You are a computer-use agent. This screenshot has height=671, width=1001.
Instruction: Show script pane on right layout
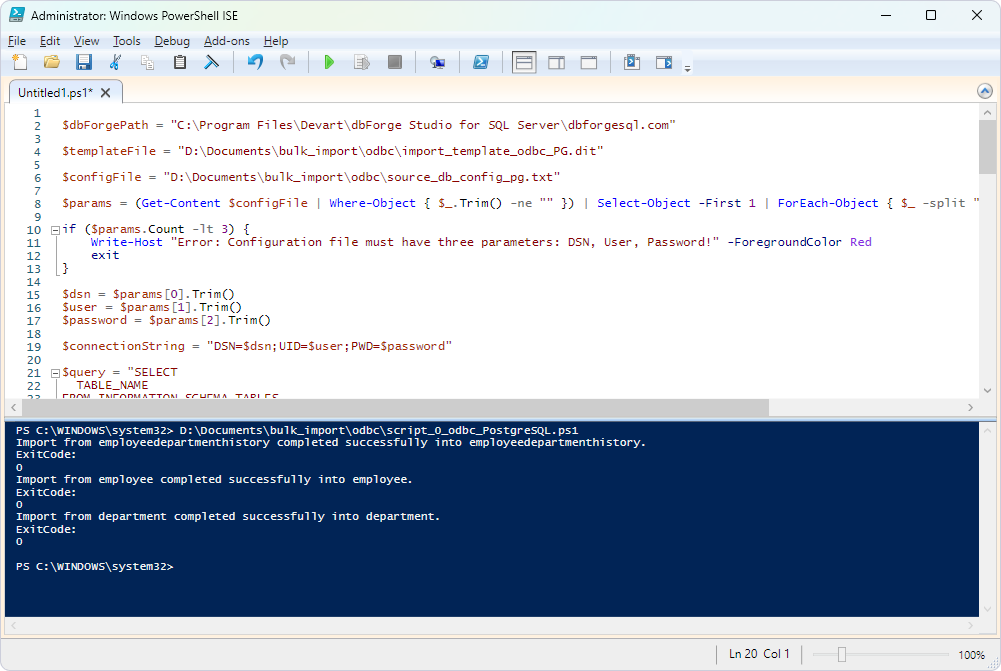557,62
